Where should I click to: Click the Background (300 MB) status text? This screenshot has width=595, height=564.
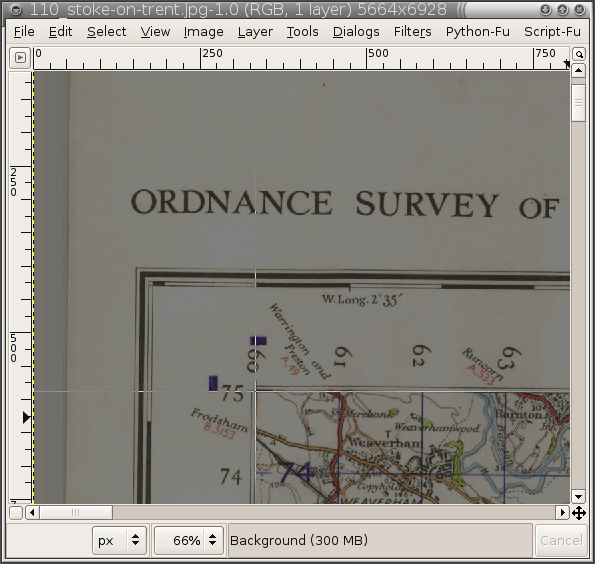tap(299, 540)
